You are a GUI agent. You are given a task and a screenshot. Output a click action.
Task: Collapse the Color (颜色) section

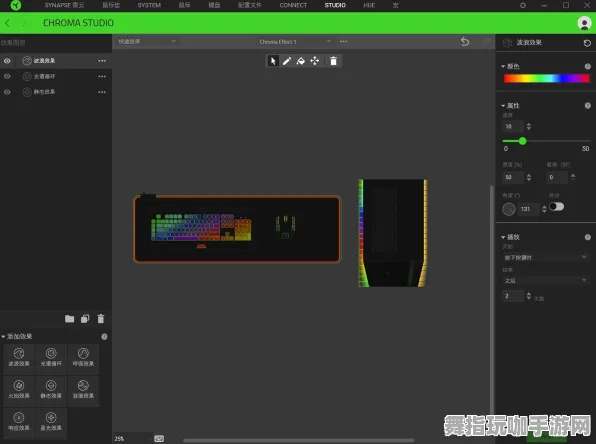pos(503,67)
